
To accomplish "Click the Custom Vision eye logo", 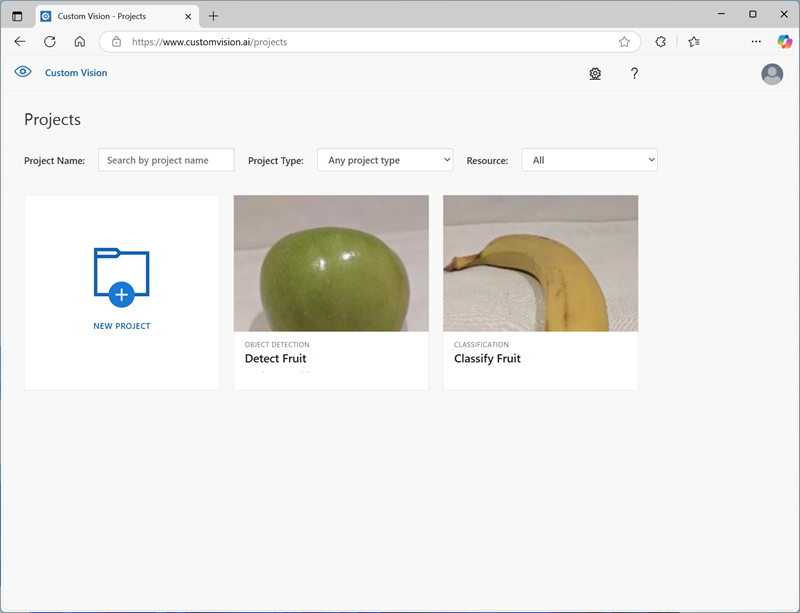I will [22, 73].
